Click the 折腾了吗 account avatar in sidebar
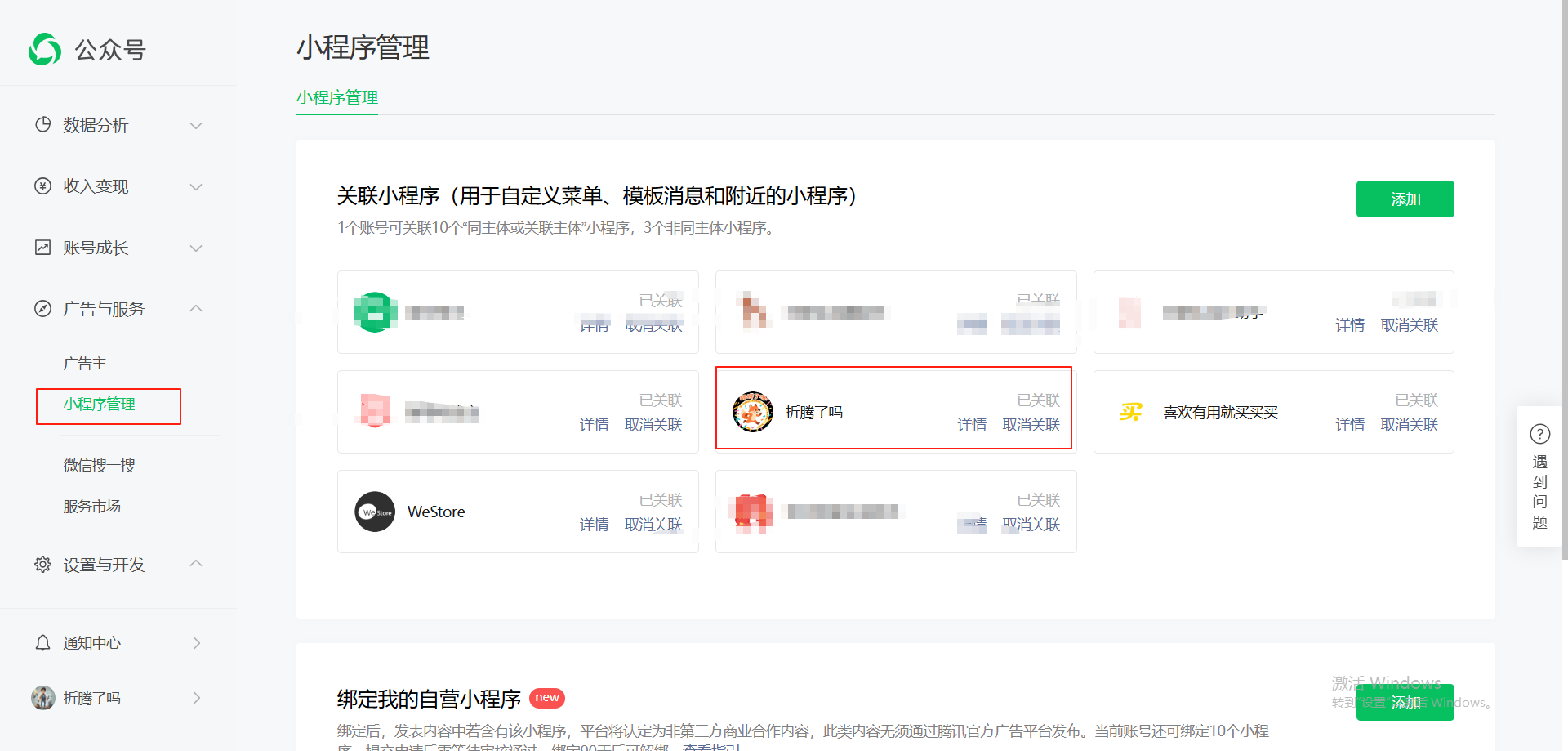Screen dimensions: 1568x751 (43, 697)
